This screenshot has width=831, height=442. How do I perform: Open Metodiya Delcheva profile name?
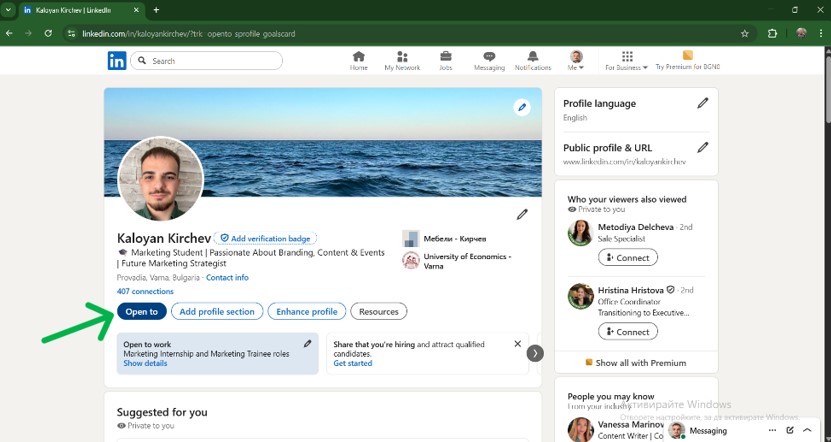(635, 227)
